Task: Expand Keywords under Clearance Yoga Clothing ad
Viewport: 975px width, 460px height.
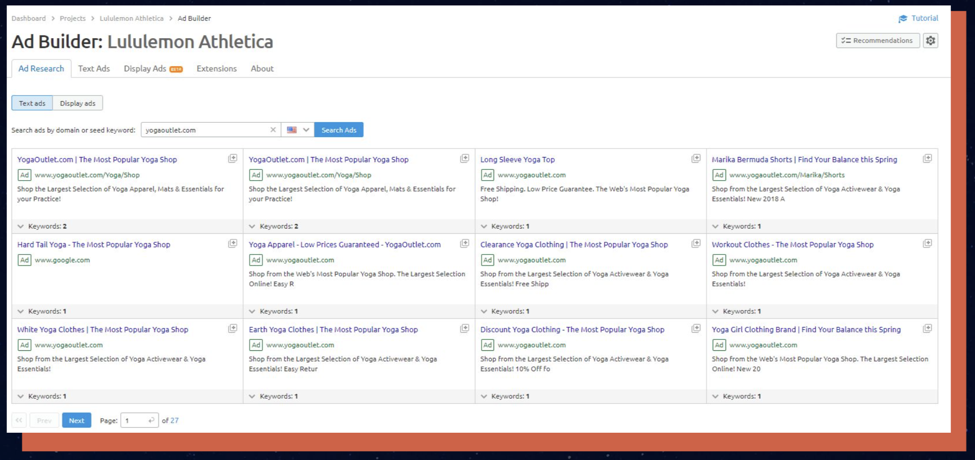Action: (x=506, y=311)
